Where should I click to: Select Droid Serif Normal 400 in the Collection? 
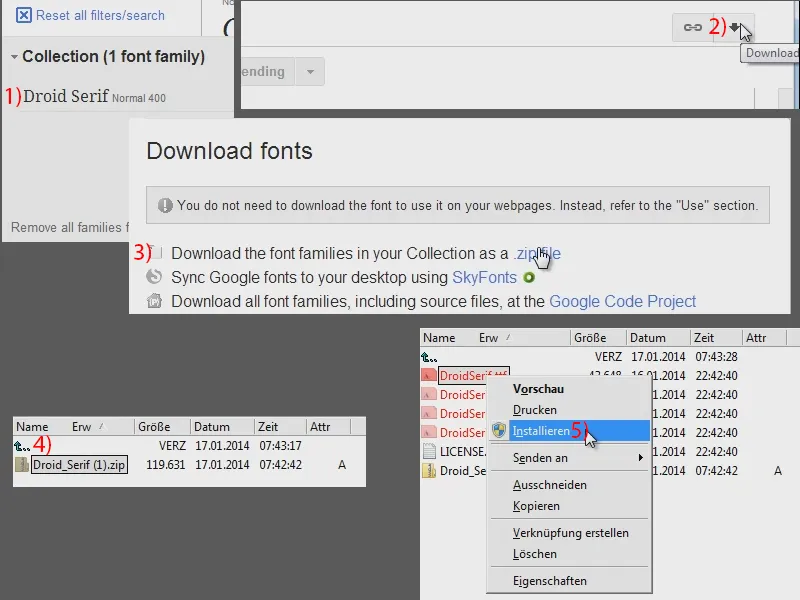click(94, 96)
